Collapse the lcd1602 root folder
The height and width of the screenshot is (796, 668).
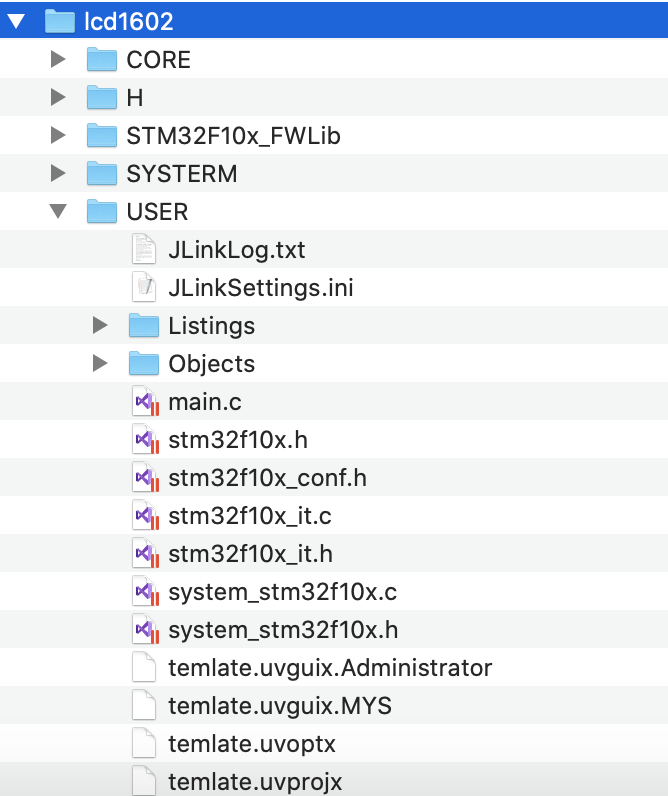17,21
